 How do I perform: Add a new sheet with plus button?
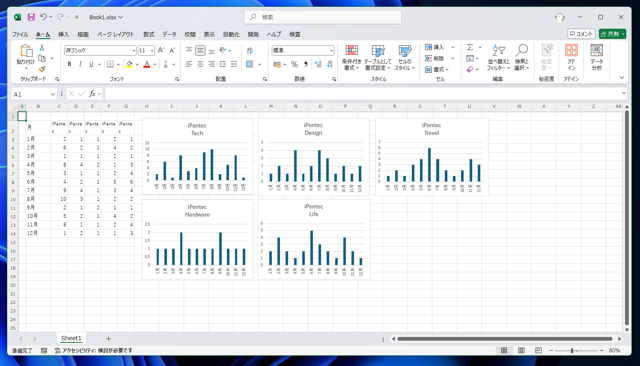[108, 338]
